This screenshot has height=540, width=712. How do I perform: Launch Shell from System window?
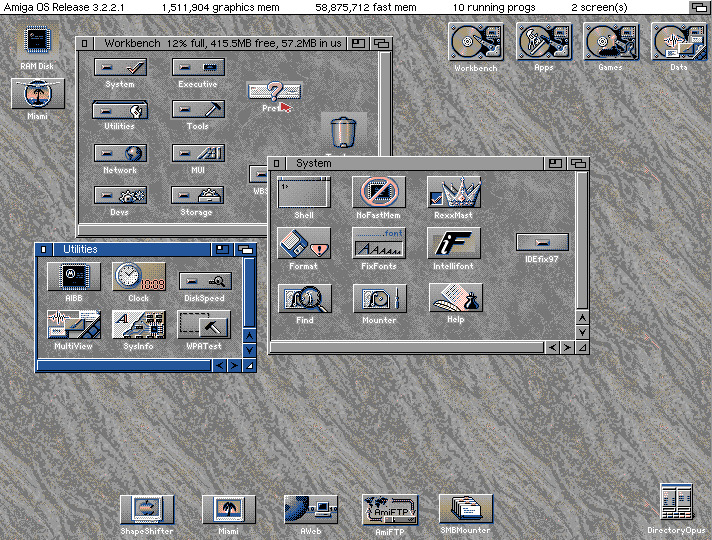coord(304,192)
